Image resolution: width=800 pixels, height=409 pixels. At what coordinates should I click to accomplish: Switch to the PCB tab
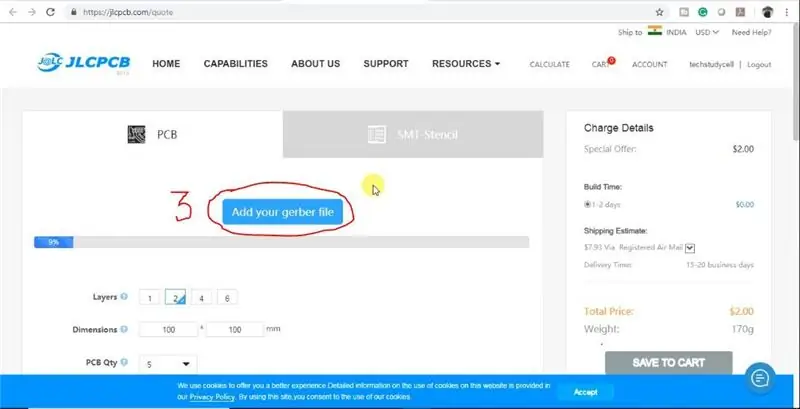coord(153,135)
